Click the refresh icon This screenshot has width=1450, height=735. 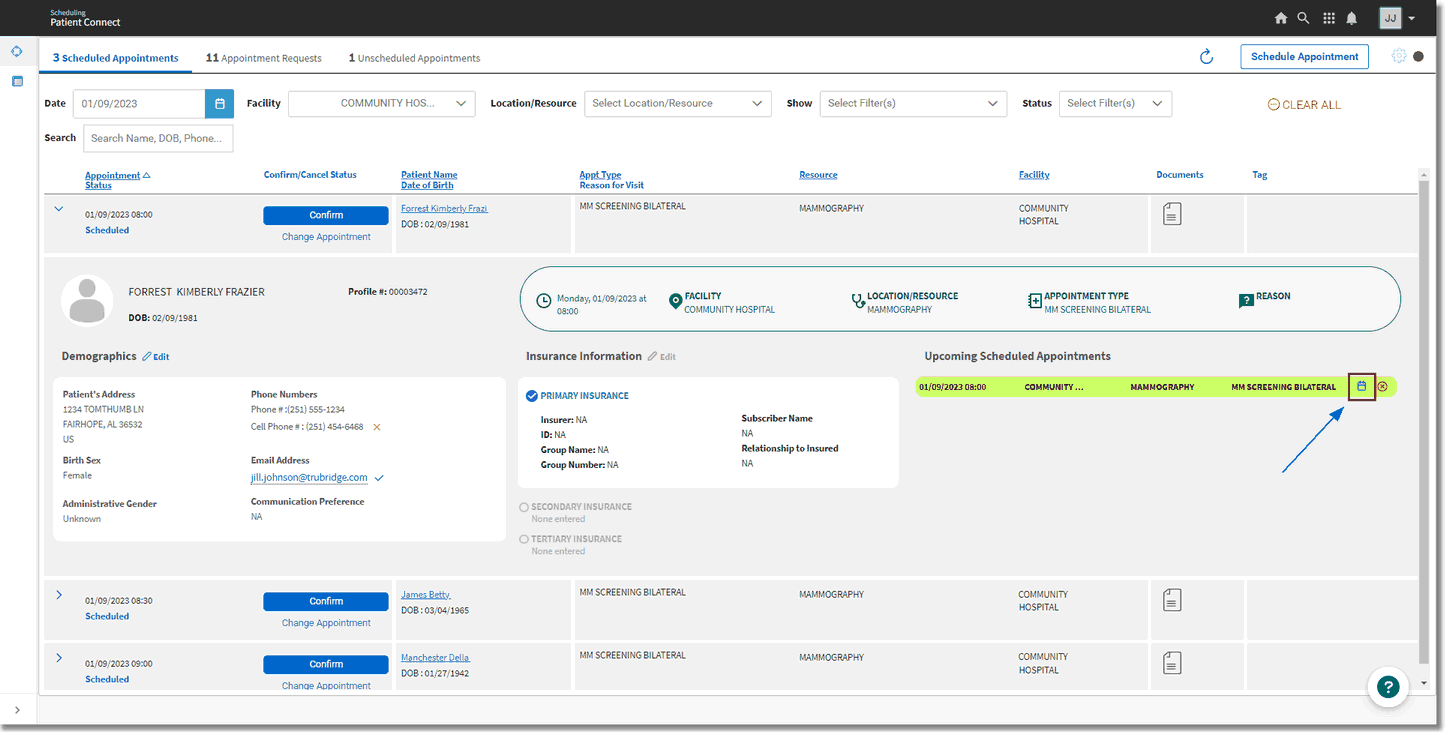[x=1206, y=57]
